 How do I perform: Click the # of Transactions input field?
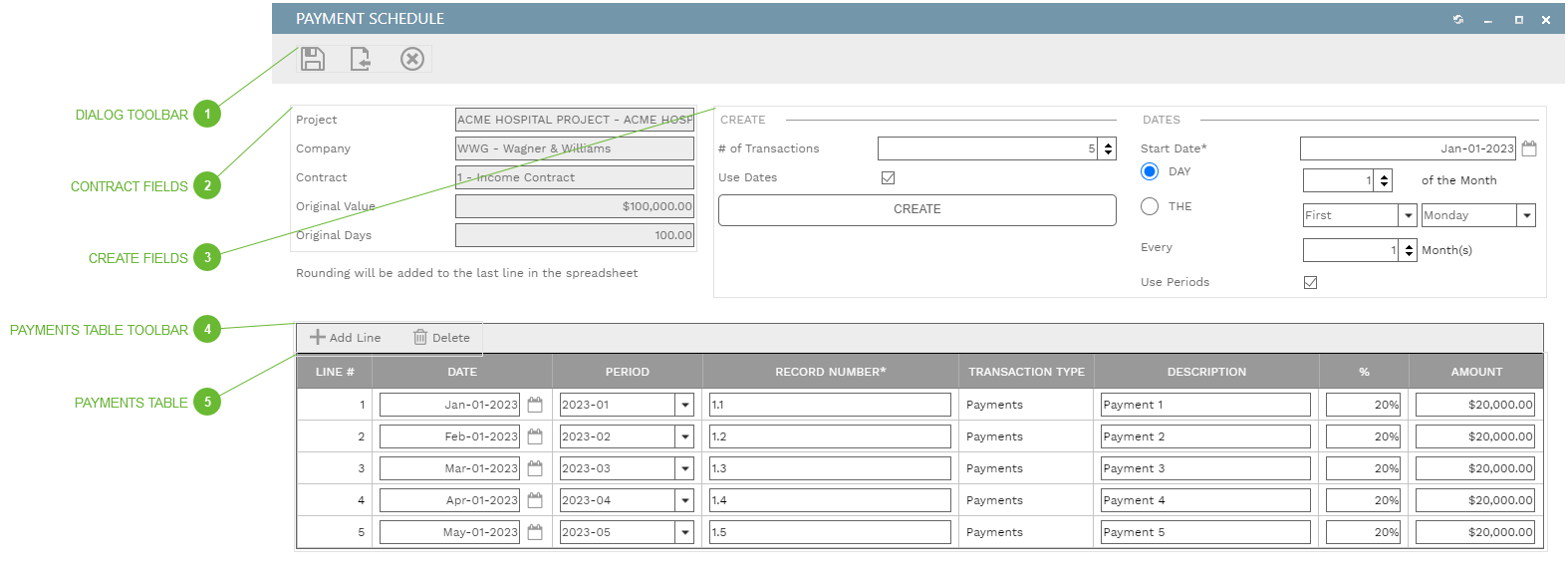[x=987, y=148]
